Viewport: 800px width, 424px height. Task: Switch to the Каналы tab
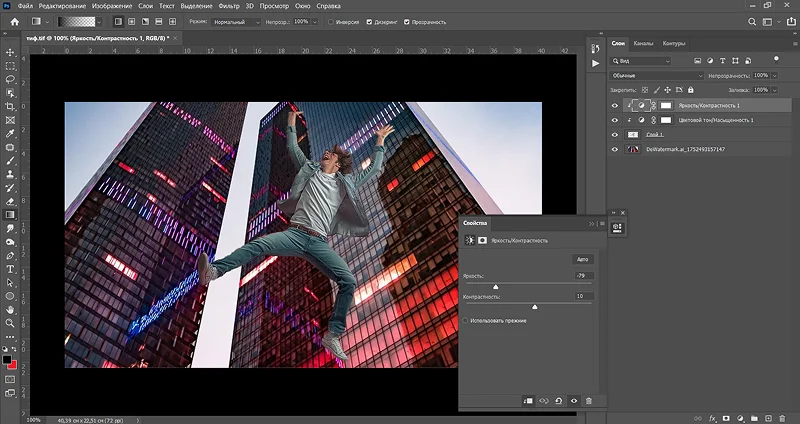pos(643,43)
